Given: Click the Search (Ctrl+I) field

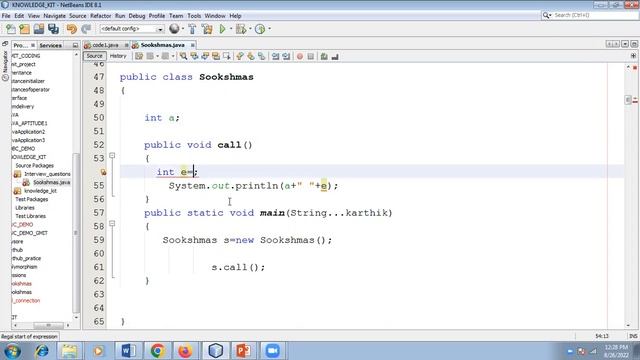Looking at the screenshot, I should tap(589, 15).
